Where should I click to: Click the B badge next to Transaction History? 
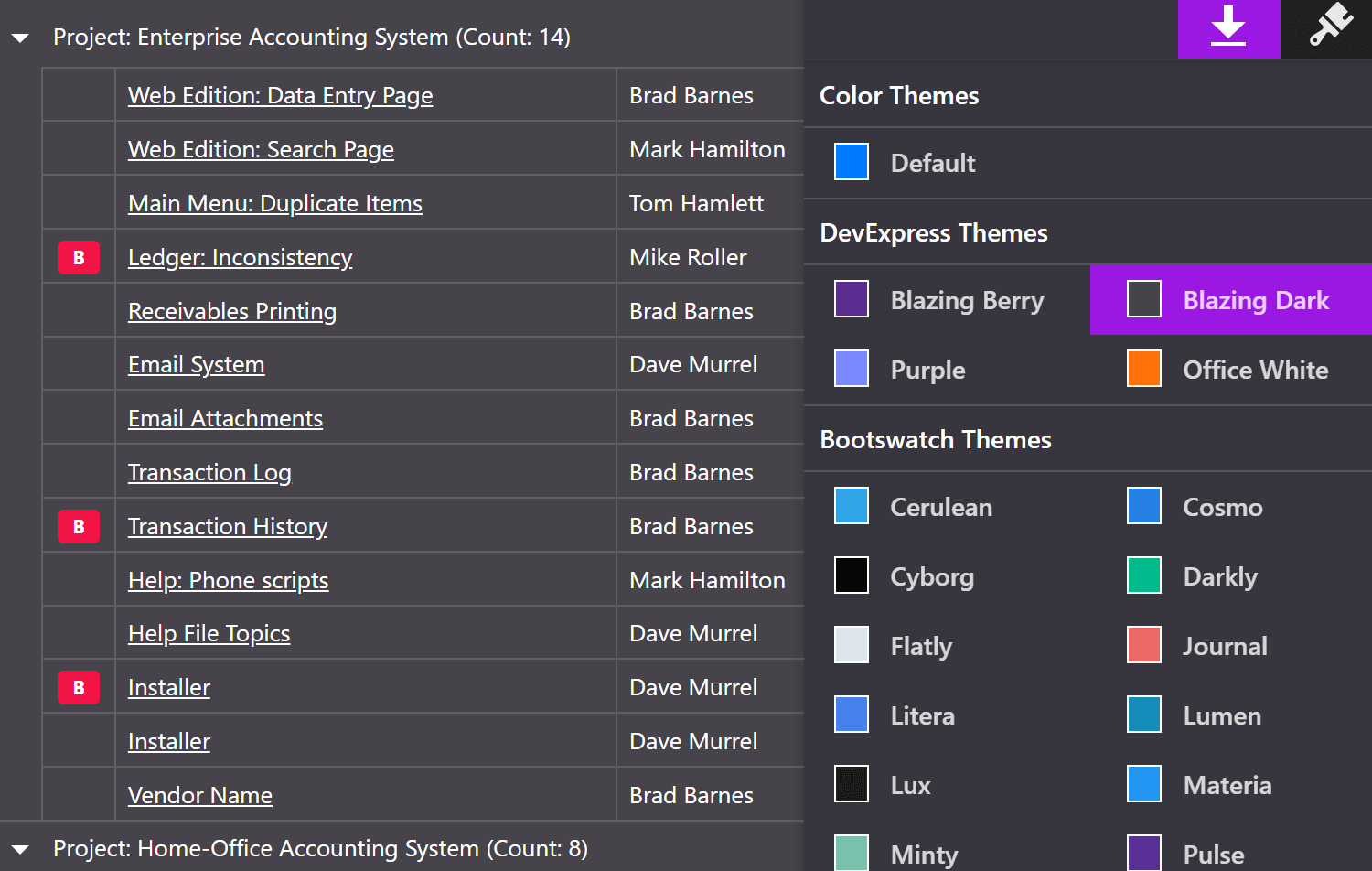pos(79,527)
